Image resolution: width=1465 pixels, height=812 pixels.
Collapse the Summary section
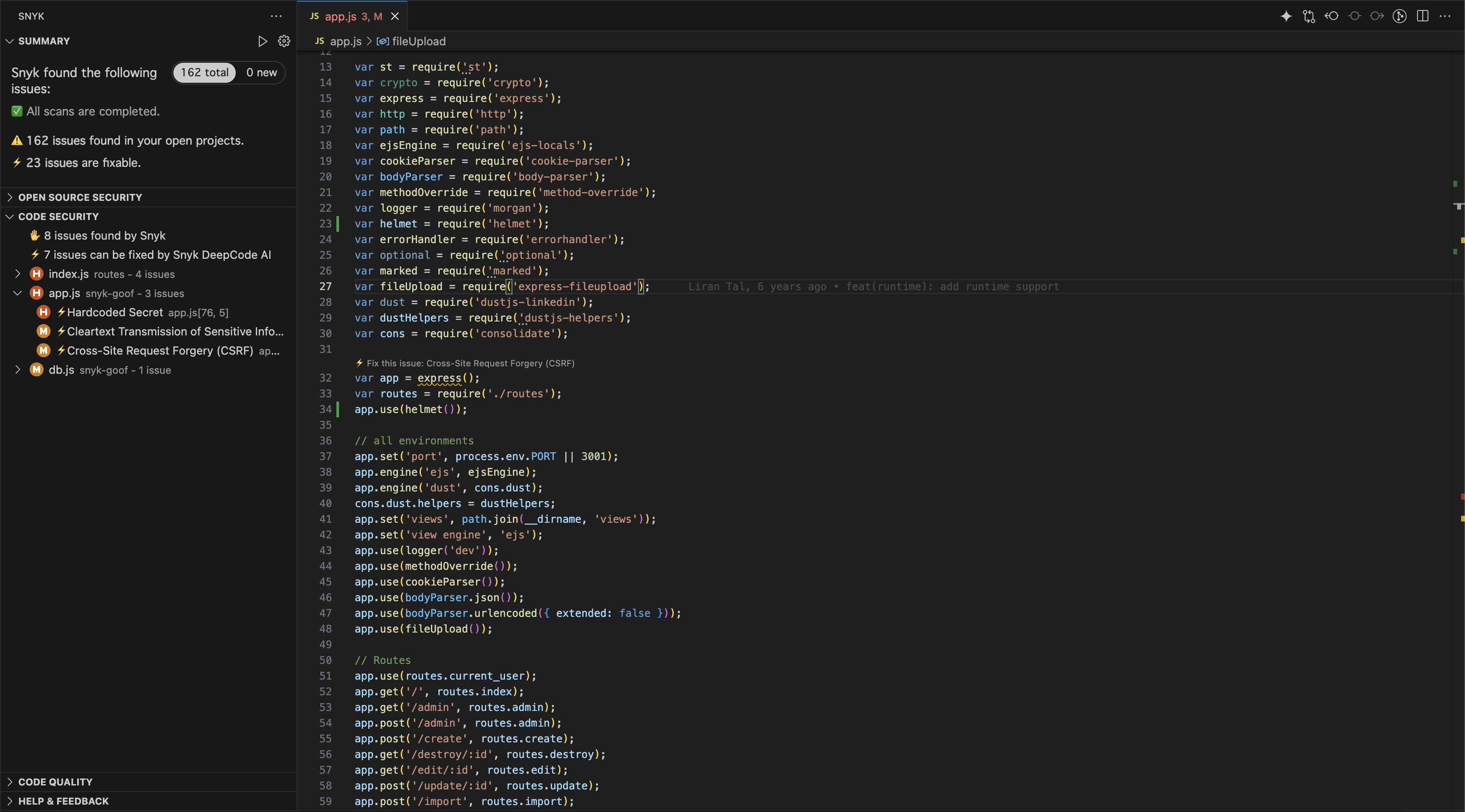coord(44,41)
